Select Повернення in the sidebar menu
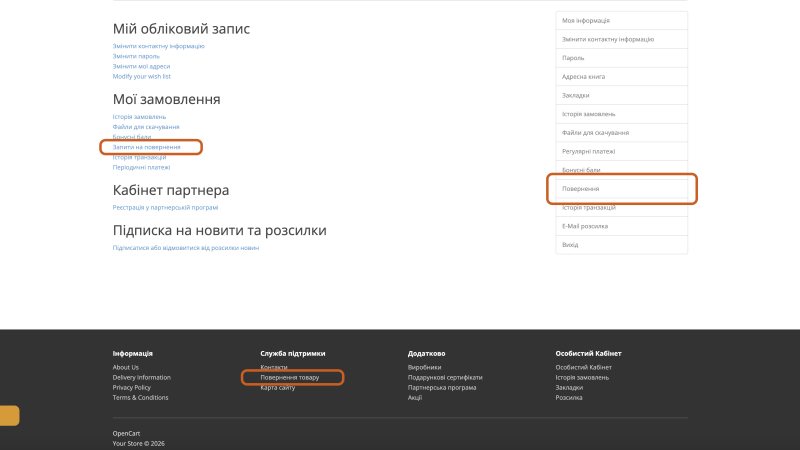The width and height of the screenshot is (800, 450). (x=621, y=189)
